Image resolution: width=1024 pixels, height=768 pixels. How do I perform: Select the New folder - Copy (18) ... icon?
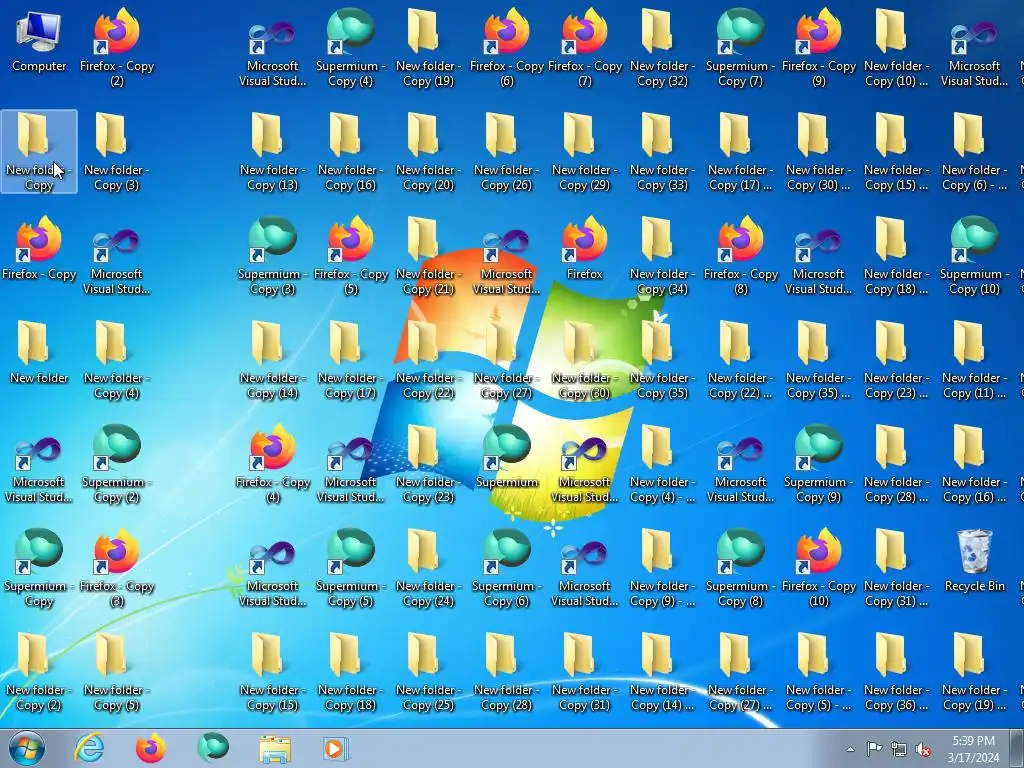pos(896,255)
